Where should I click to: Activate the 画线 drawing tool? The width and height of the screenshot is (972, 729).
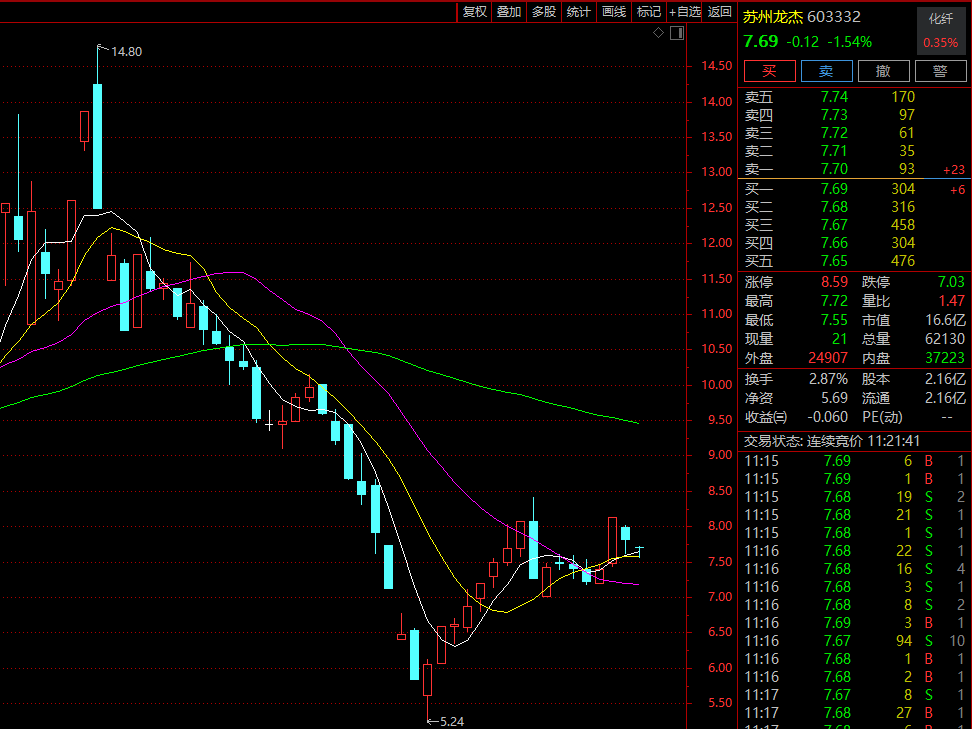point(614,12)
